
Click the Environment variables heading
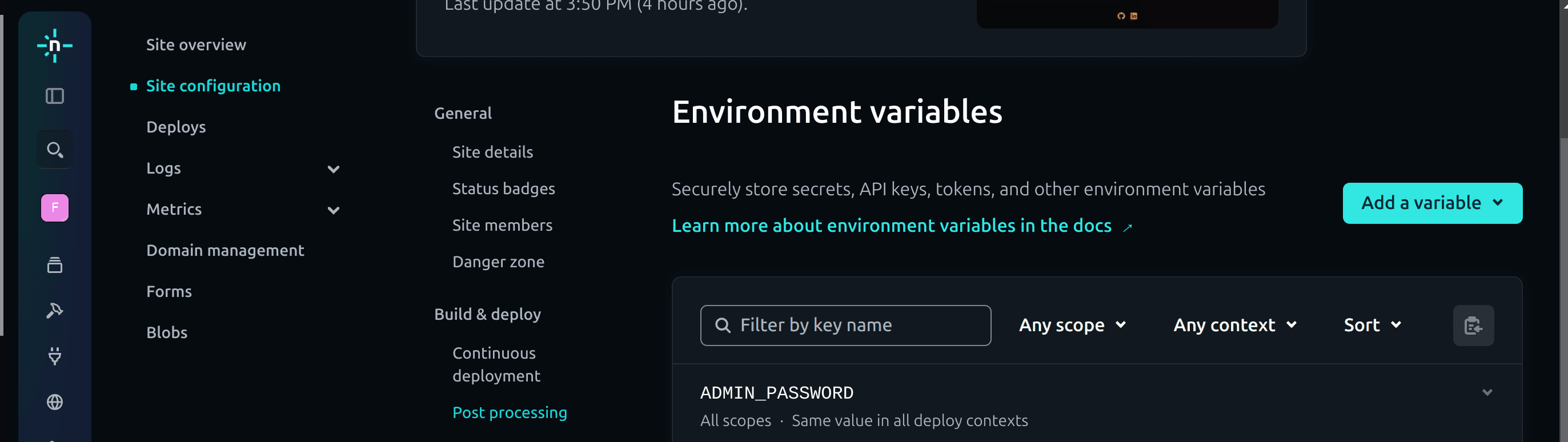837,112
